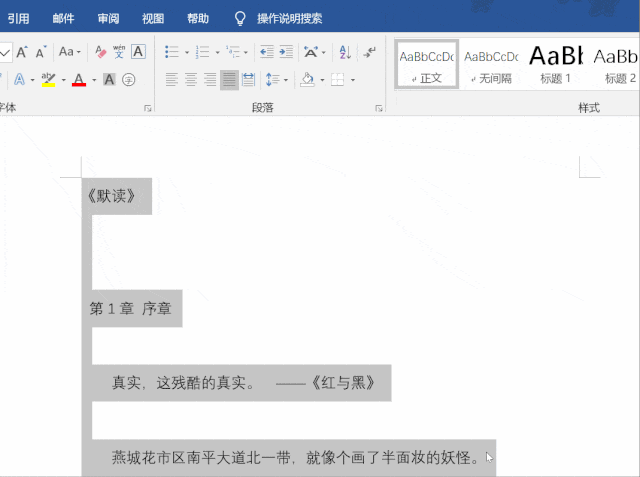Click the Shrink Font icon

pyautogui.click(x=41, y=52)
